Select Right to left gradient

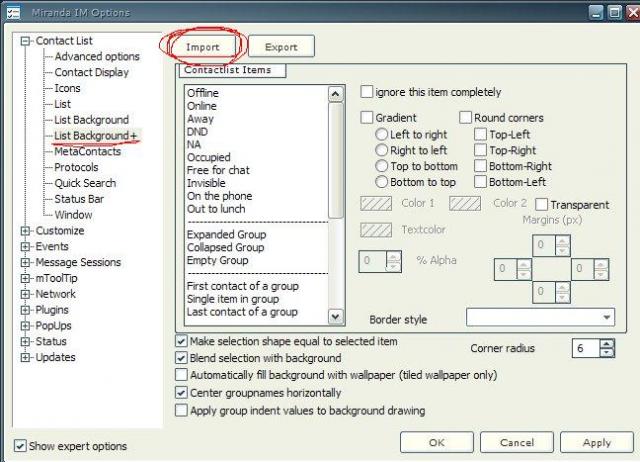coord(381,150)
